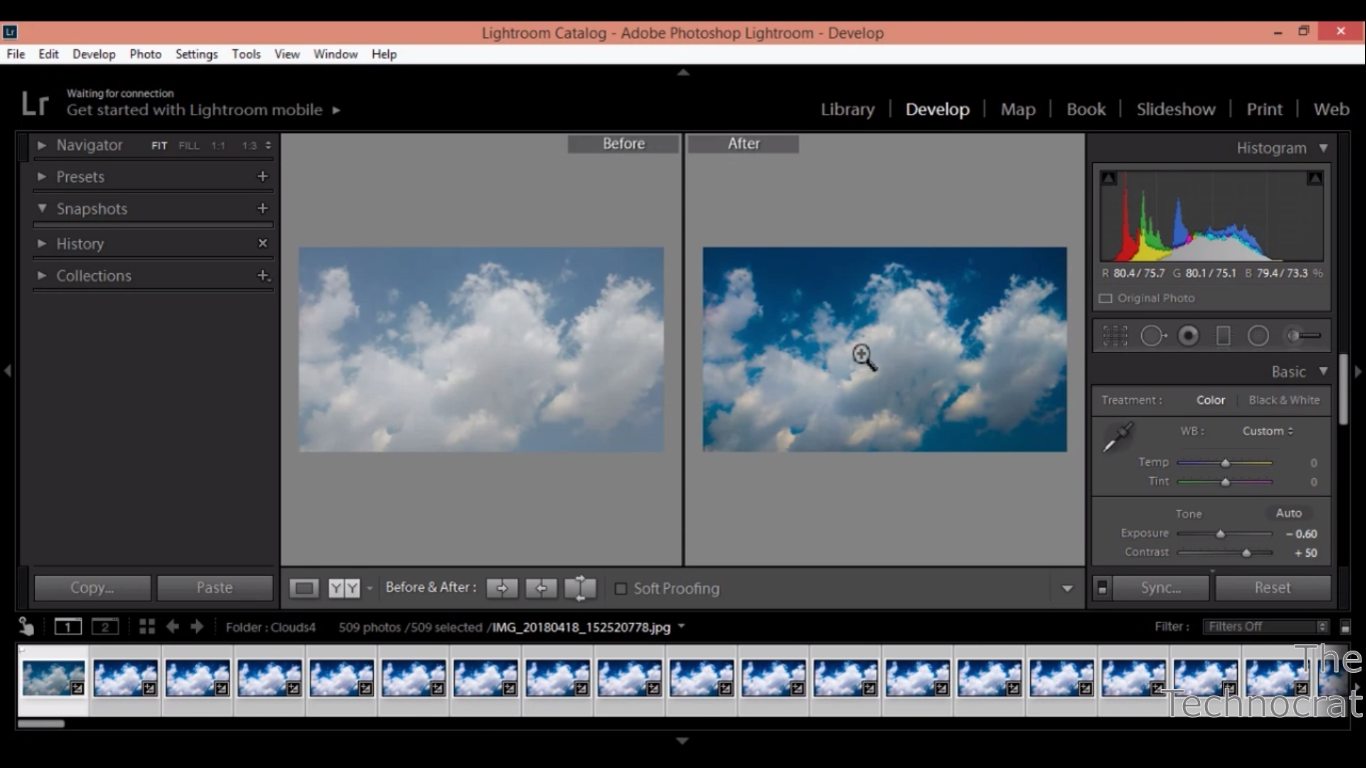Enable Soft Proofing
Viewport: 1366px width, 768px height.
point(621,588)
